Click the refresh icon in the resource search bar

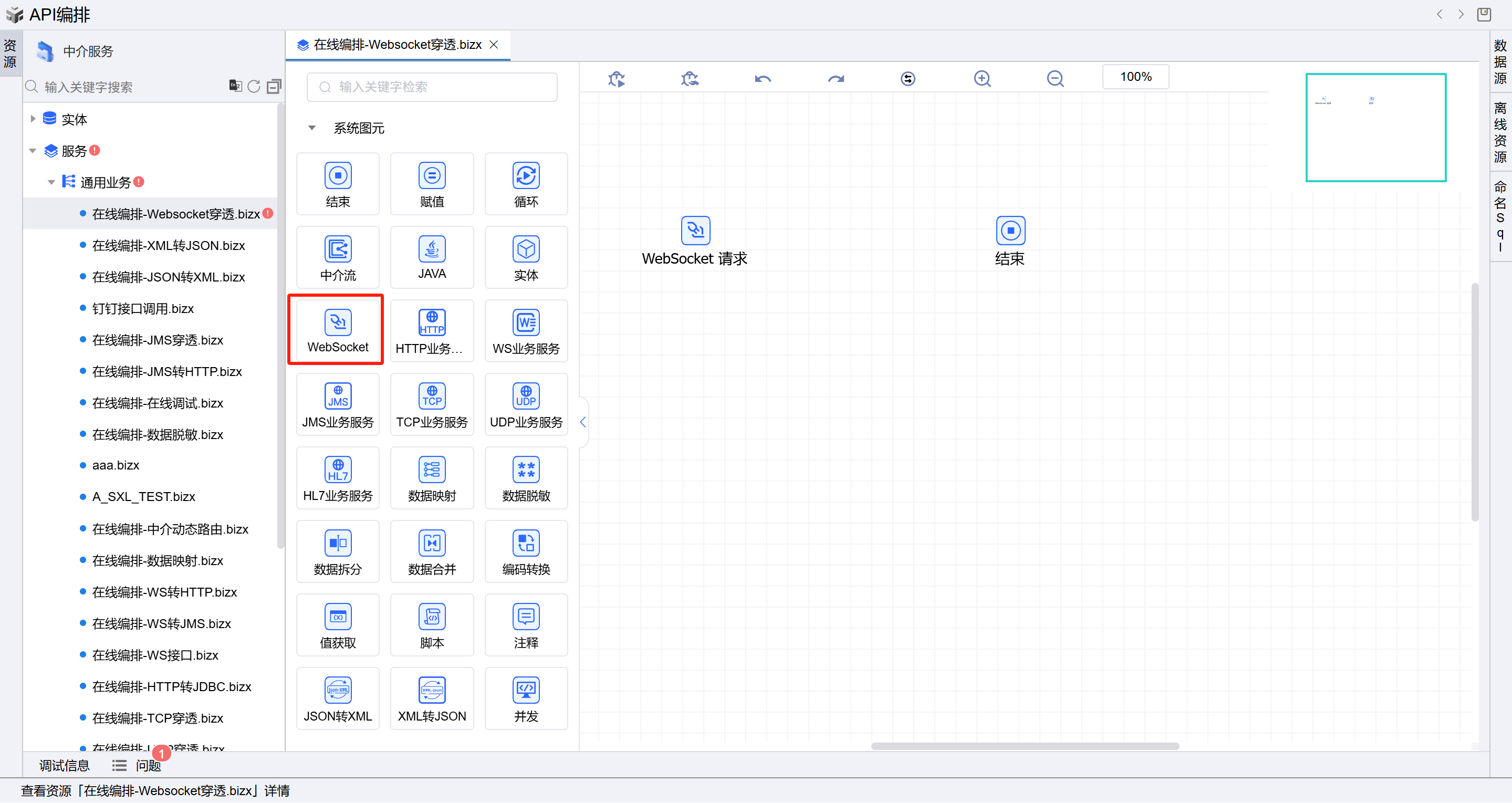pos(254,87)
